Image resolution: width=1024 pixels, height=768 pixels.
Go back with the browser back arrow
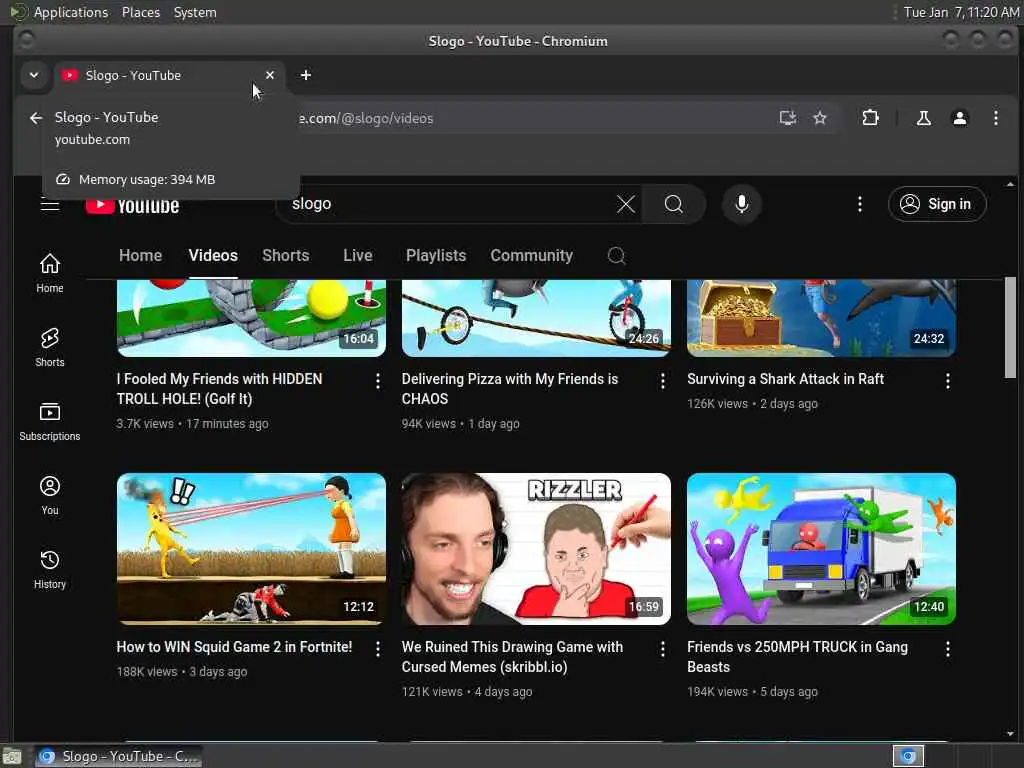coord(36,118)
